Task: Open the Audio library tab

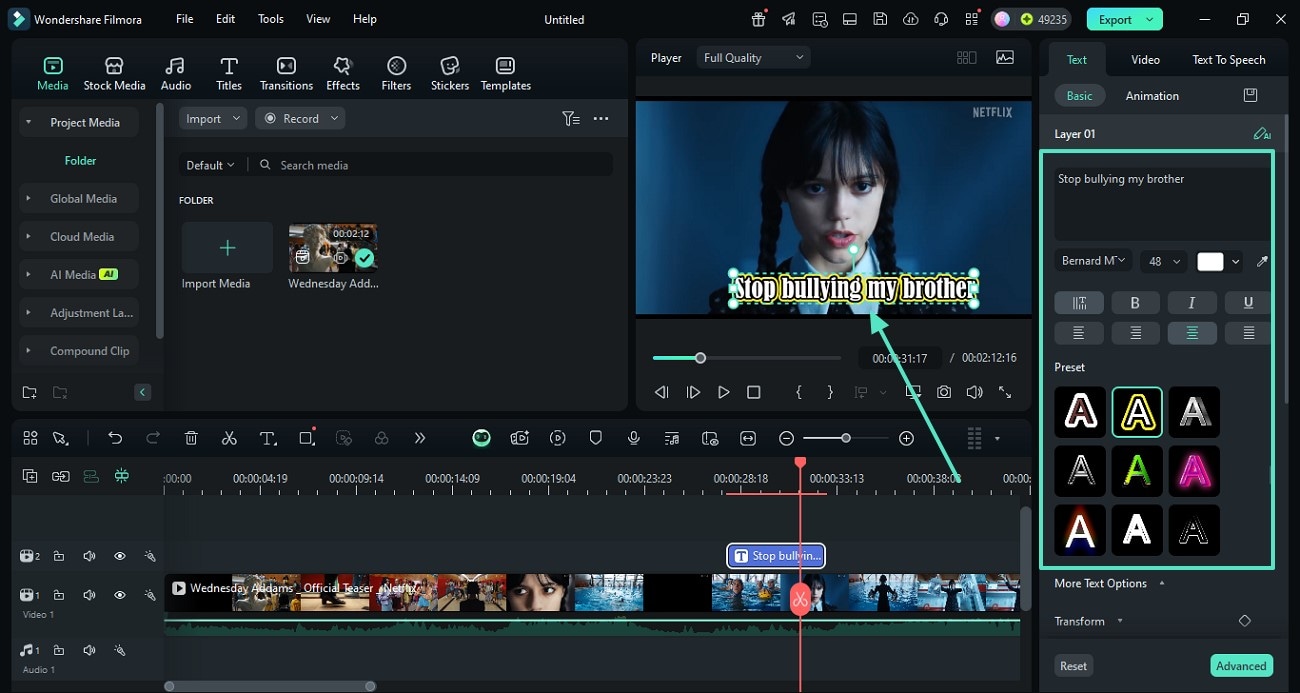Action: coord(176,73)
